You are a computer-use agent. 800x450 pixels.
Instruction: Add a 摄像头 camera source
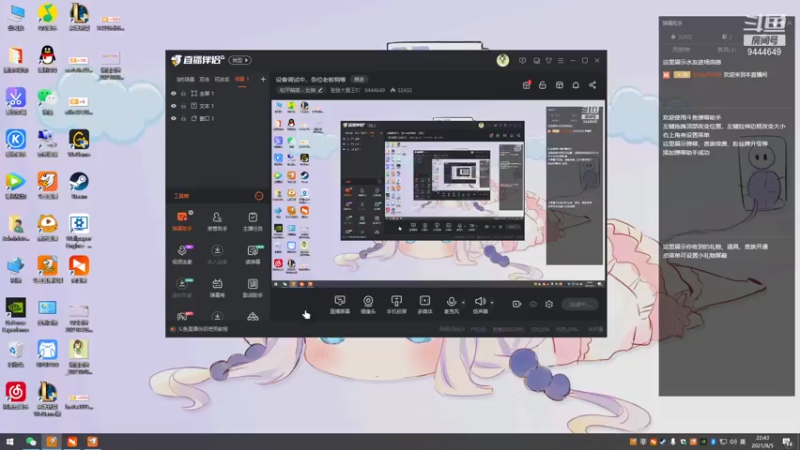[x=368, y=305]
